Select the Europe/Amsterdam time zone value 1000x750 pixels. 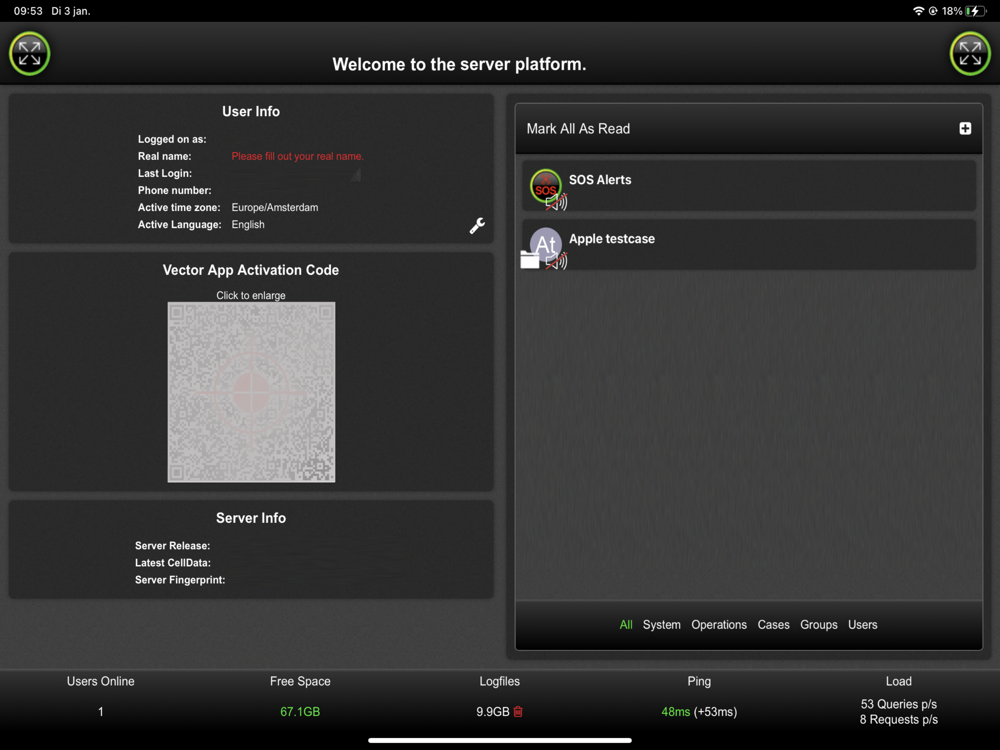pos(275,207)
